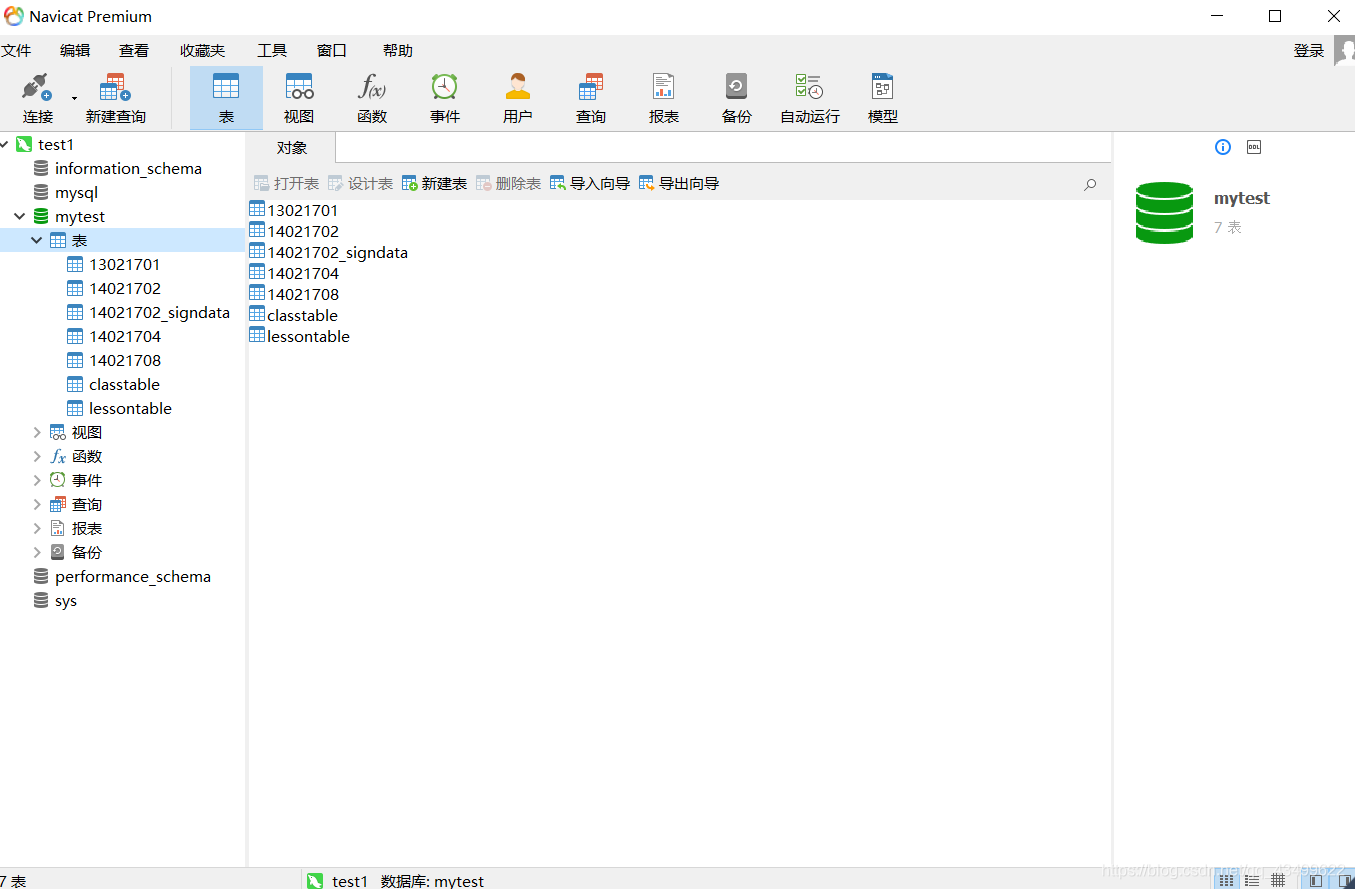Open the 工具 menu
Image resolution: width=1355 pixels, height=889 pixels.
click(272, 51)
